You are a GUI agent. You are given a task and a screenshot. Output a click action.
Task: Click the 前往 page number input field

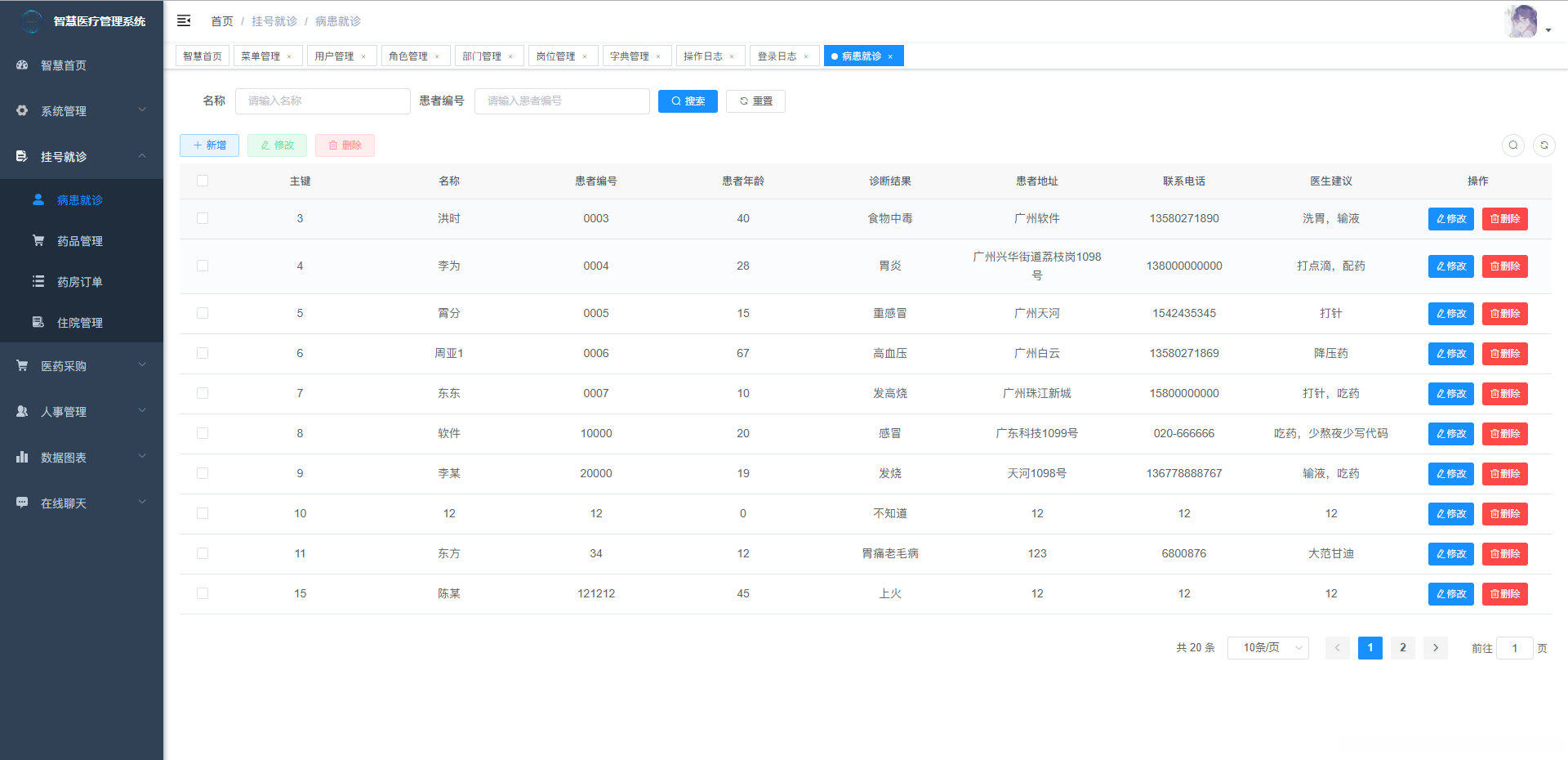1515,647
